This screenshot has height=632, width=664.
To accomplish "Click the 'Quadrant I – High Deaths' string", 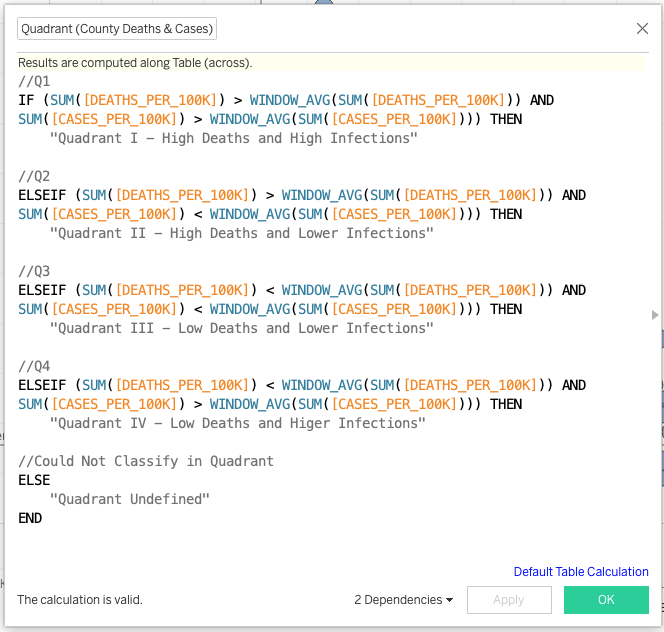I will coord(233,138).
